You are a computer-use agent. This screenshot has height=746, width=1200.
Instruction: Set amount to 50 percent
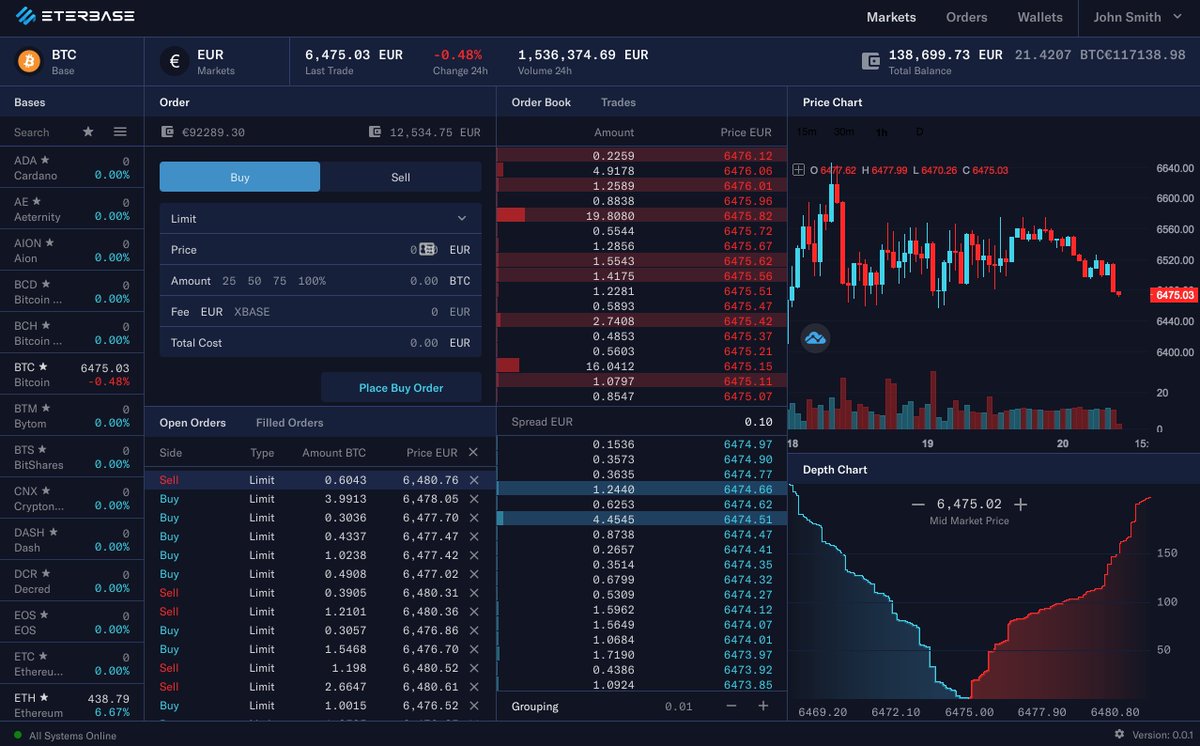(x=255, y=281)
